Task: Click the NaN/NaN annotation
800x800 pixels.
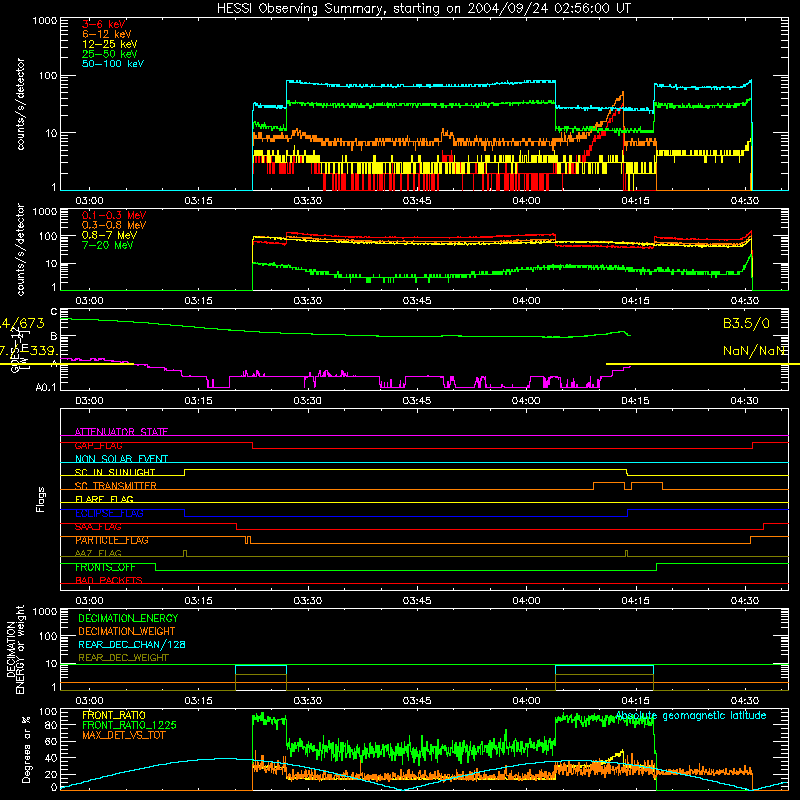Action: (754, 351)
